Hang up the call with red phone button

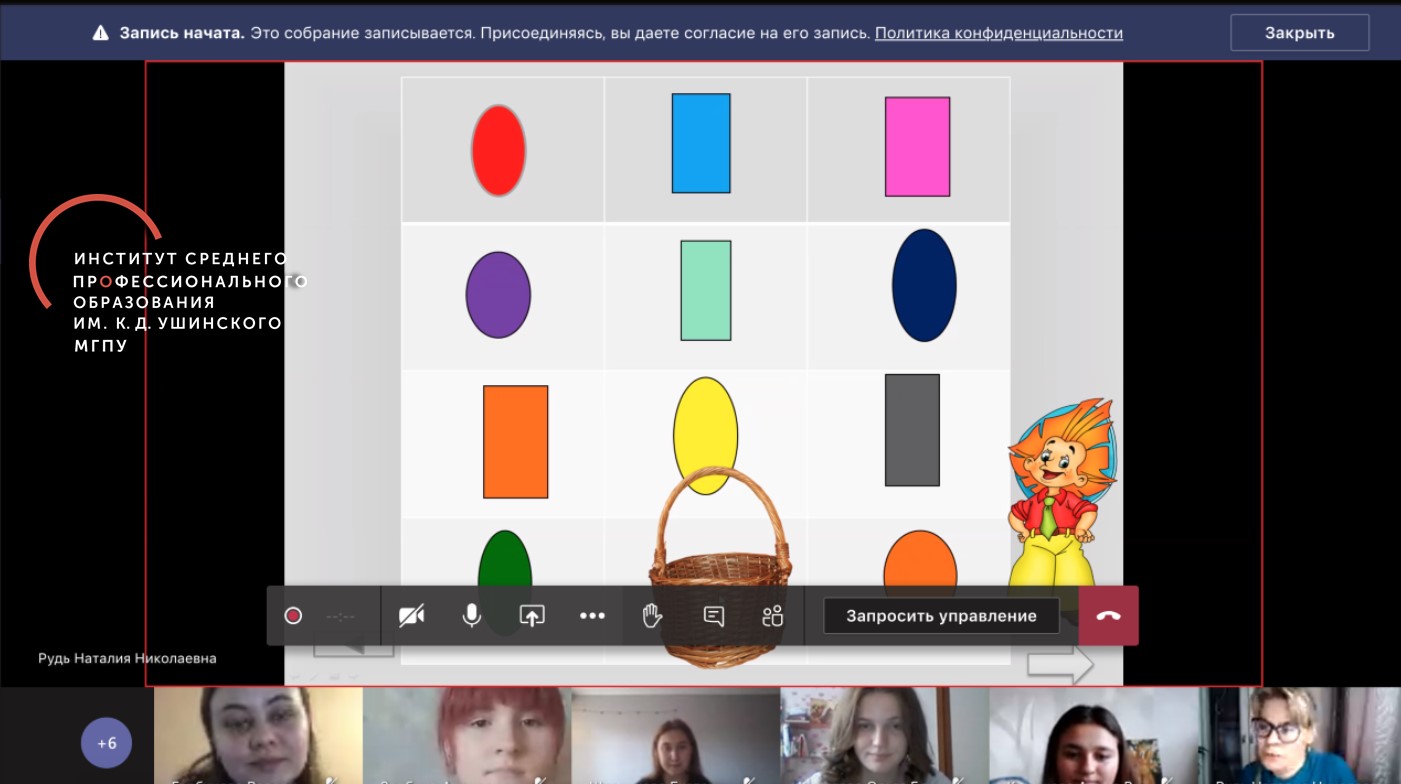1108,616
